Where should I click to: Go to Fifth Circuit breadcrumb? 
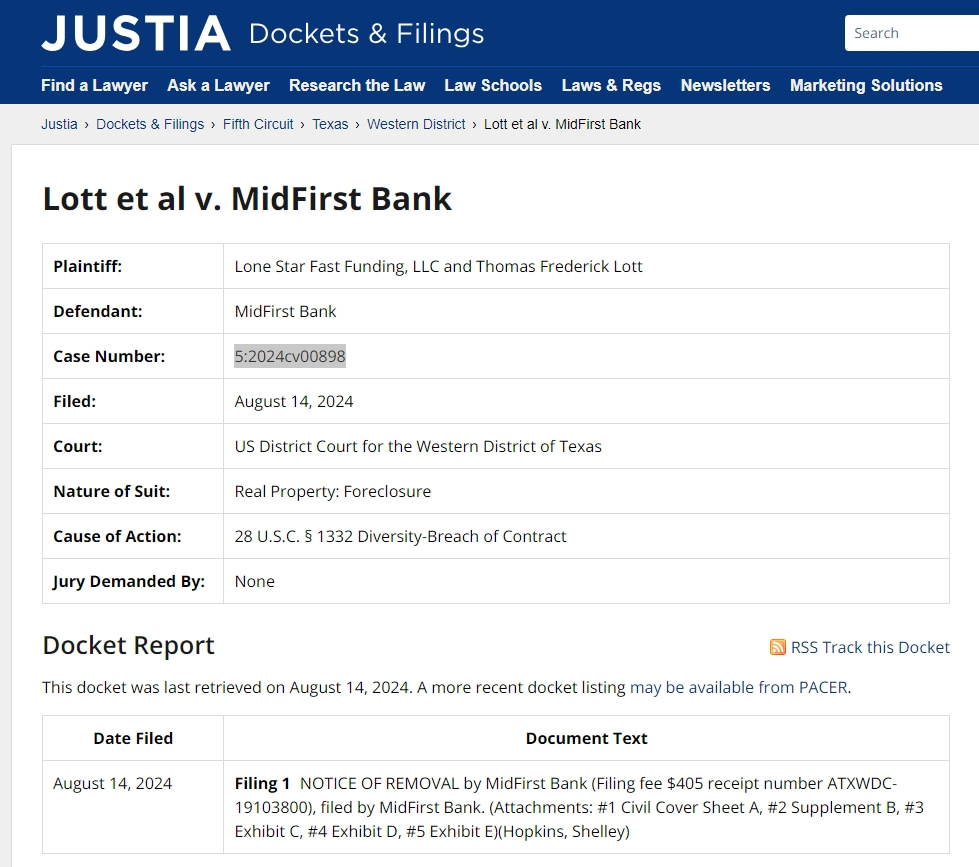(258, 124)
